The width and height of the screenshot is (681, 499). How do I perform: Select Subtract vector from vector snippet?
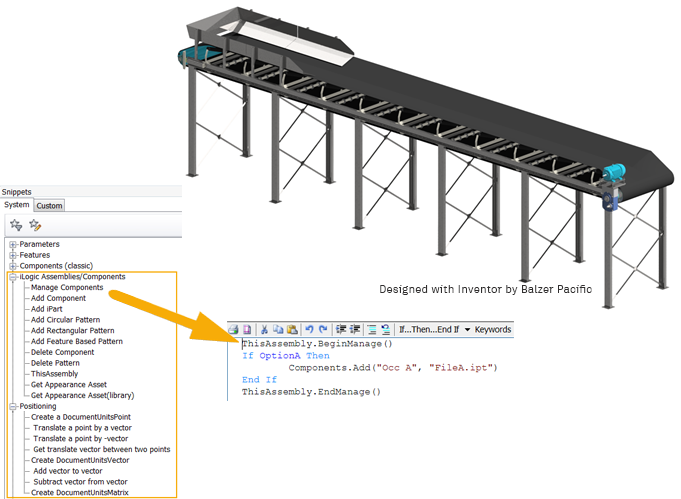[80, 482]
